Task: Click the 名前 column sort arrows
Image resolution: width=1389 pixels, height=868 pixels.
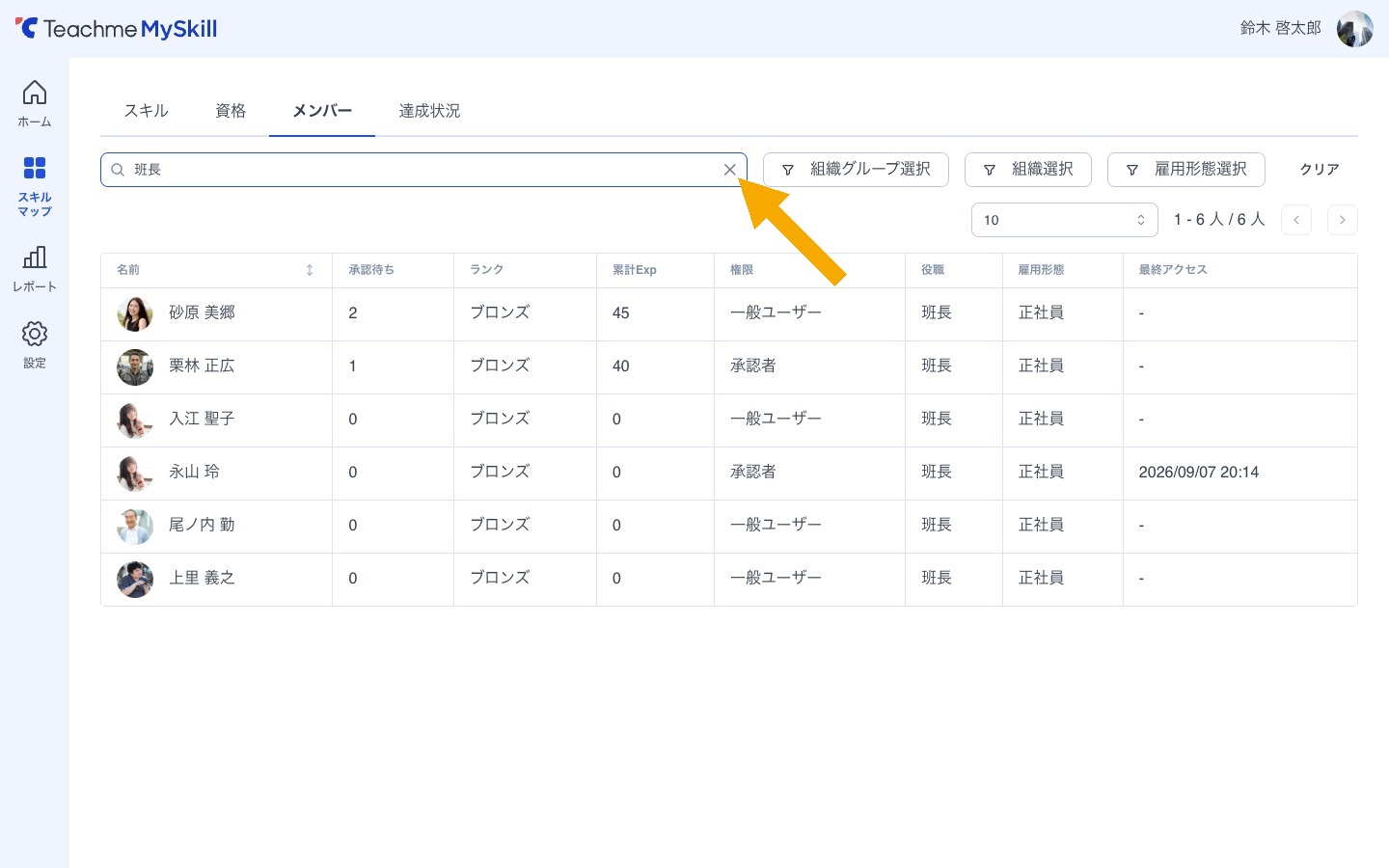Action: pyautogui.click(x=310, y=270)
